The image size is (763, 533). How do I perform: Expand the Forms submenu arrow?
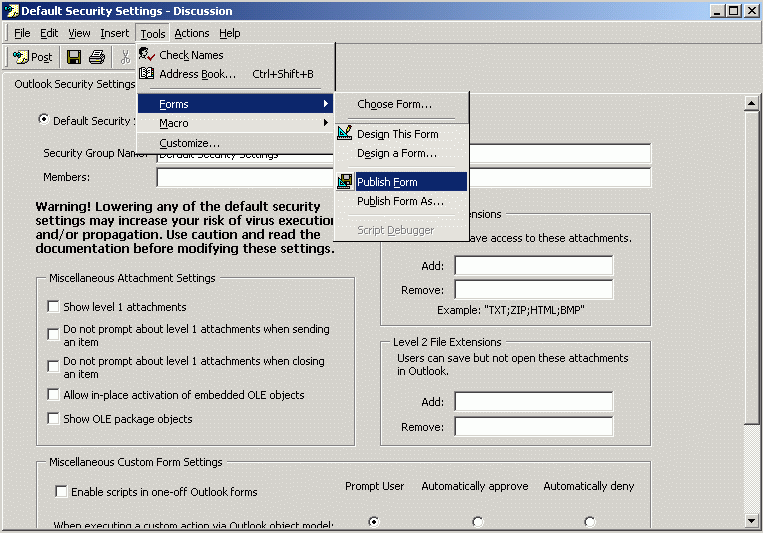tap(326, 104)
